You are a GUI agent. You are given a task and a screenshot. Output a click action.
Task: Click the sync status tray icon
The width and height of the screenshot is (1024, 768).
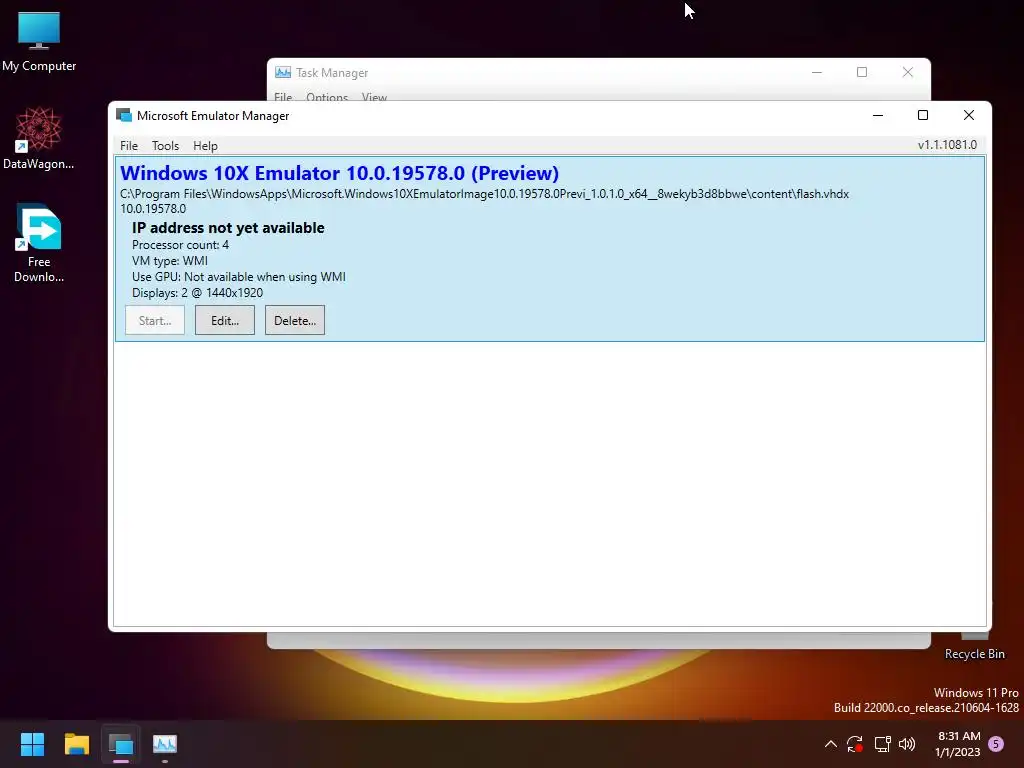pyautogui.click(x=855, y=744)
